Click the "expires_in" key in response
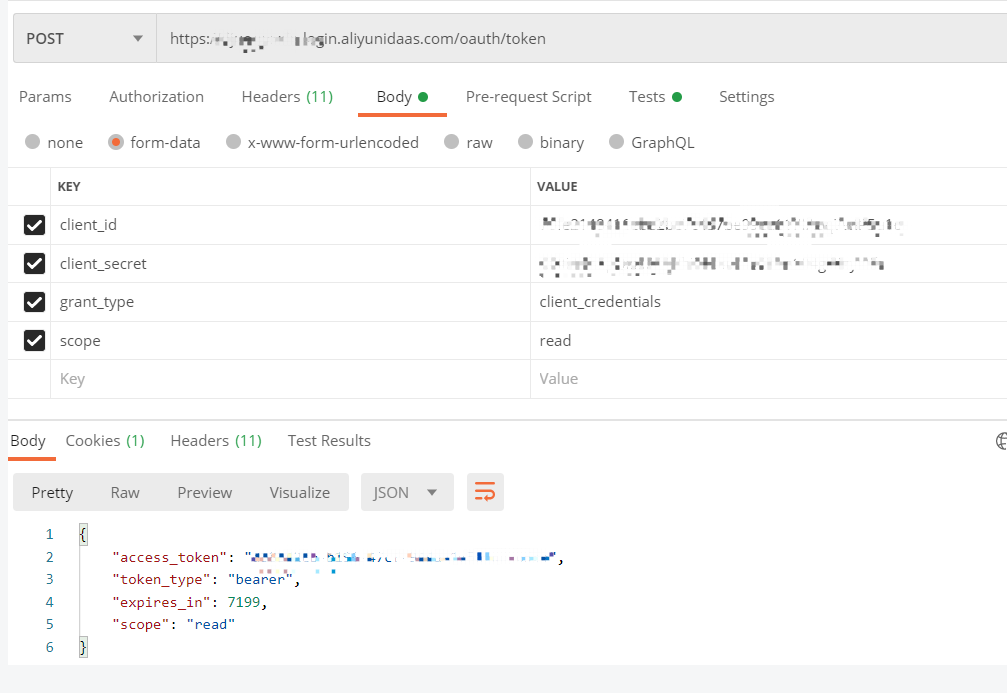The width and height of the screenshot is (1007, 693). pos(161,602)
